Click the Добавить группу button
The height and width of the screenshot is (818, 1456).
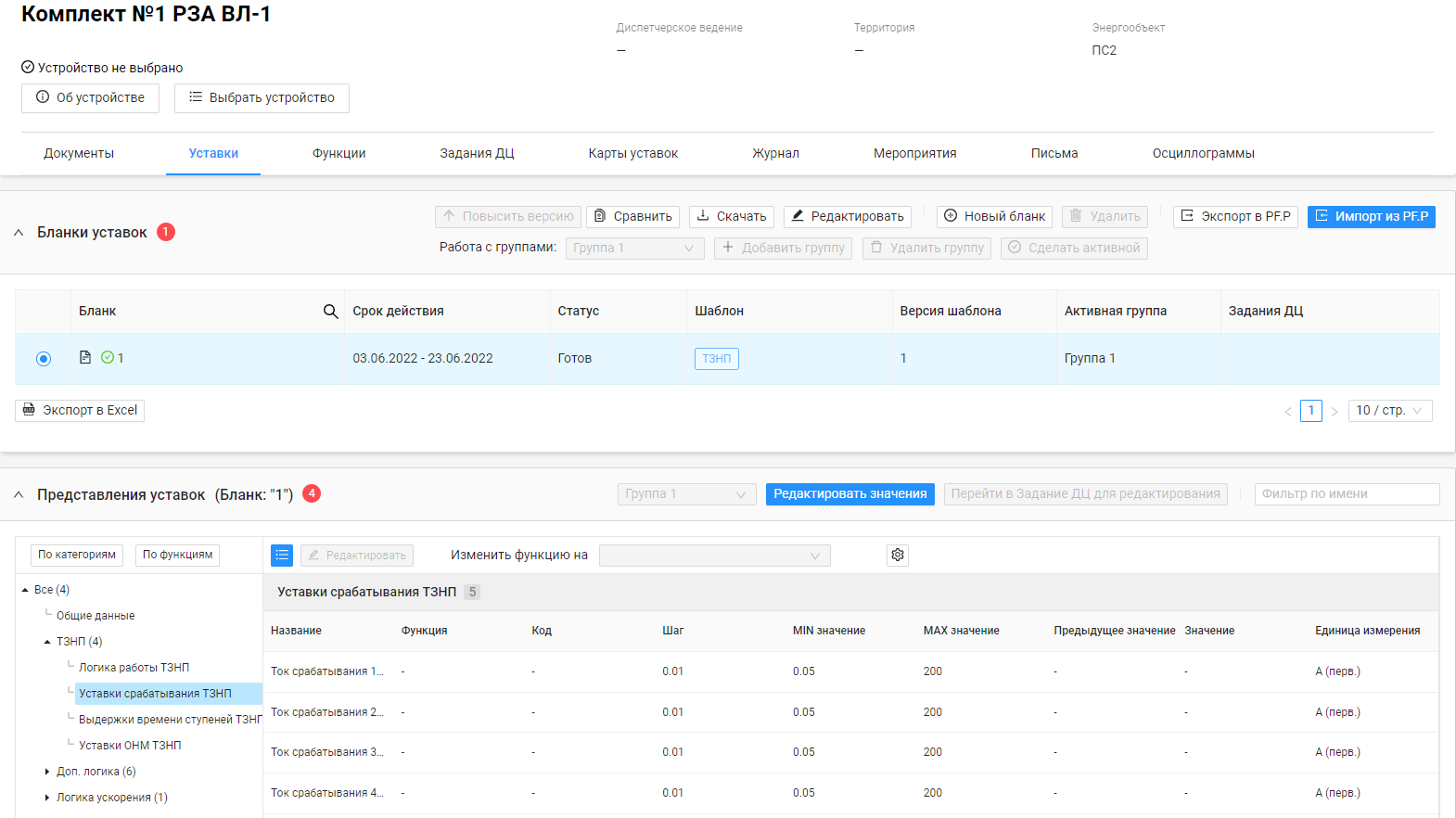pyautogui.click(x=783, y=249)
